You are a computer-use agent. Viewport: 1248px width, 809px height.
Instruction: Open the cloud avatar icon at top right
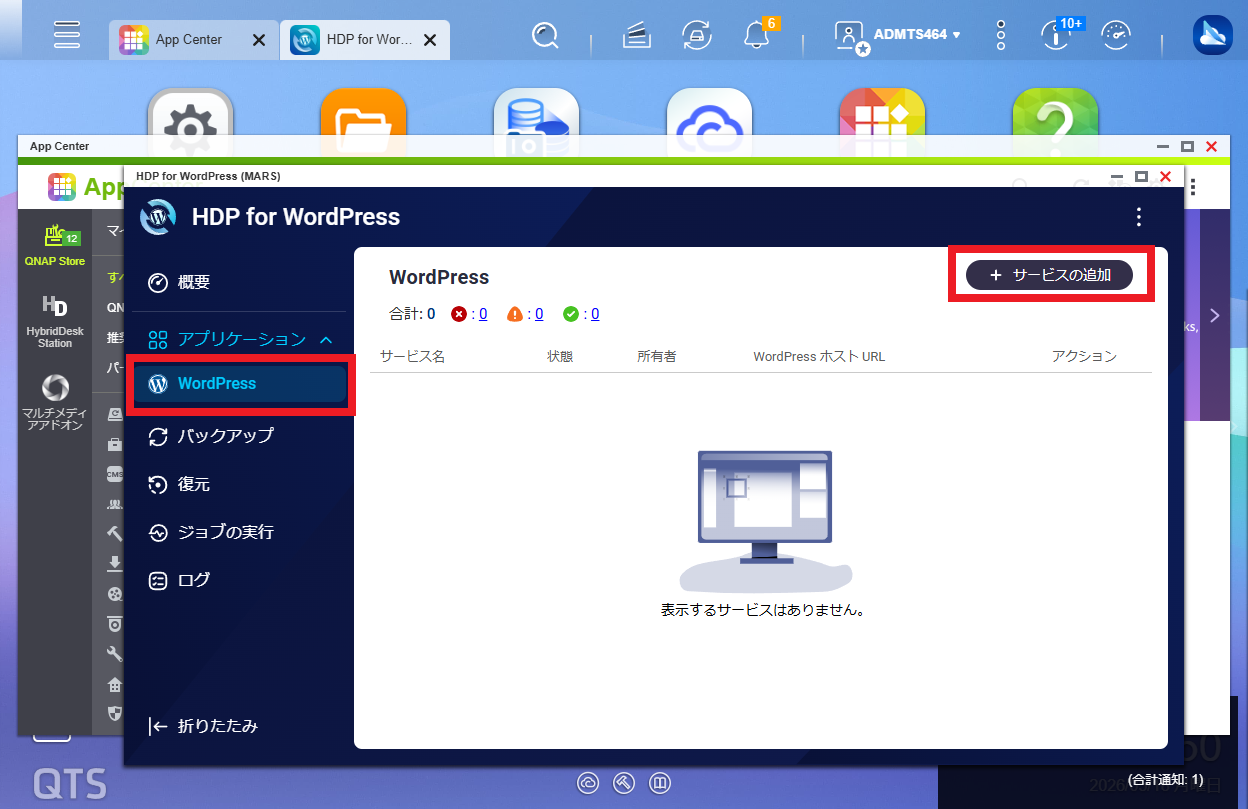(x=1213, y=35)
